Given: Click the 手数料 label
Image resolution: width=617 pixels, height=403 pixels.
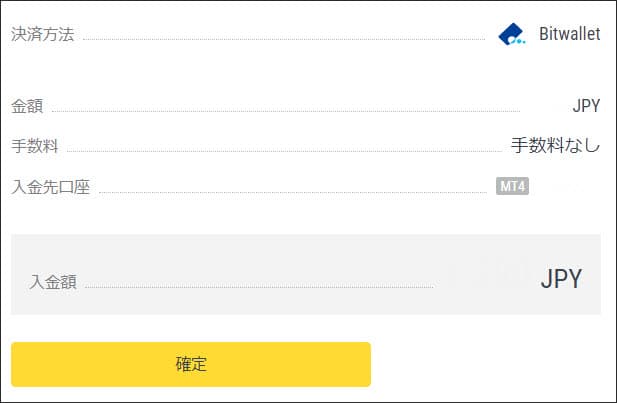Looking at the screenshot, I should click(x=35, y=146).
